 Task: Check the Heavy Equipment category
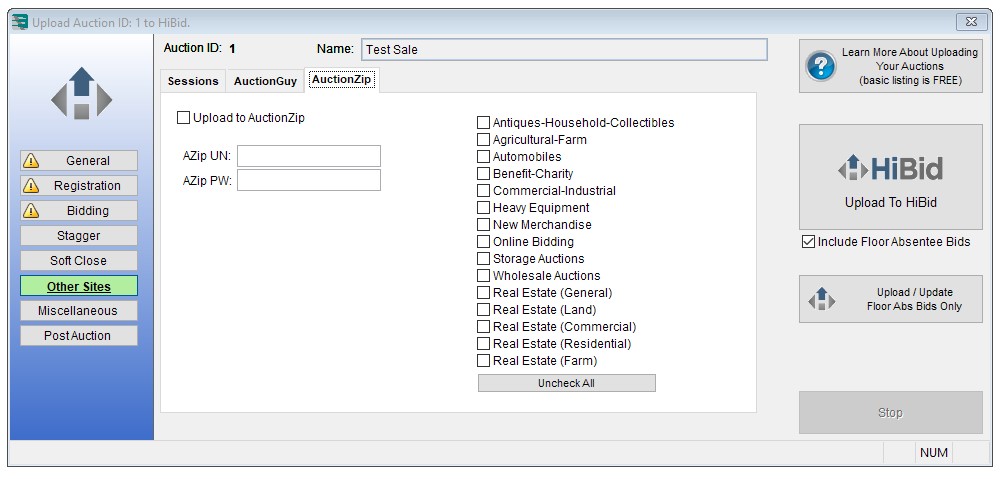point(483,207)
